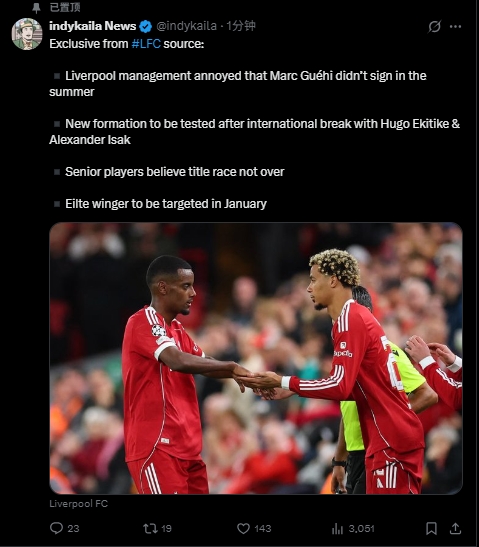Open view analytics bar chart icon
479x547 pixels.
337,529
